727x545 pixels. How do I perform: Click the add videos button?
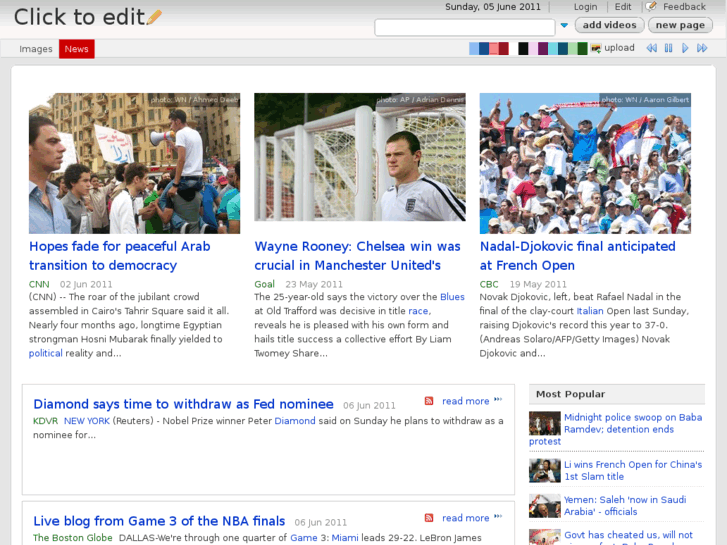[609, 25]
